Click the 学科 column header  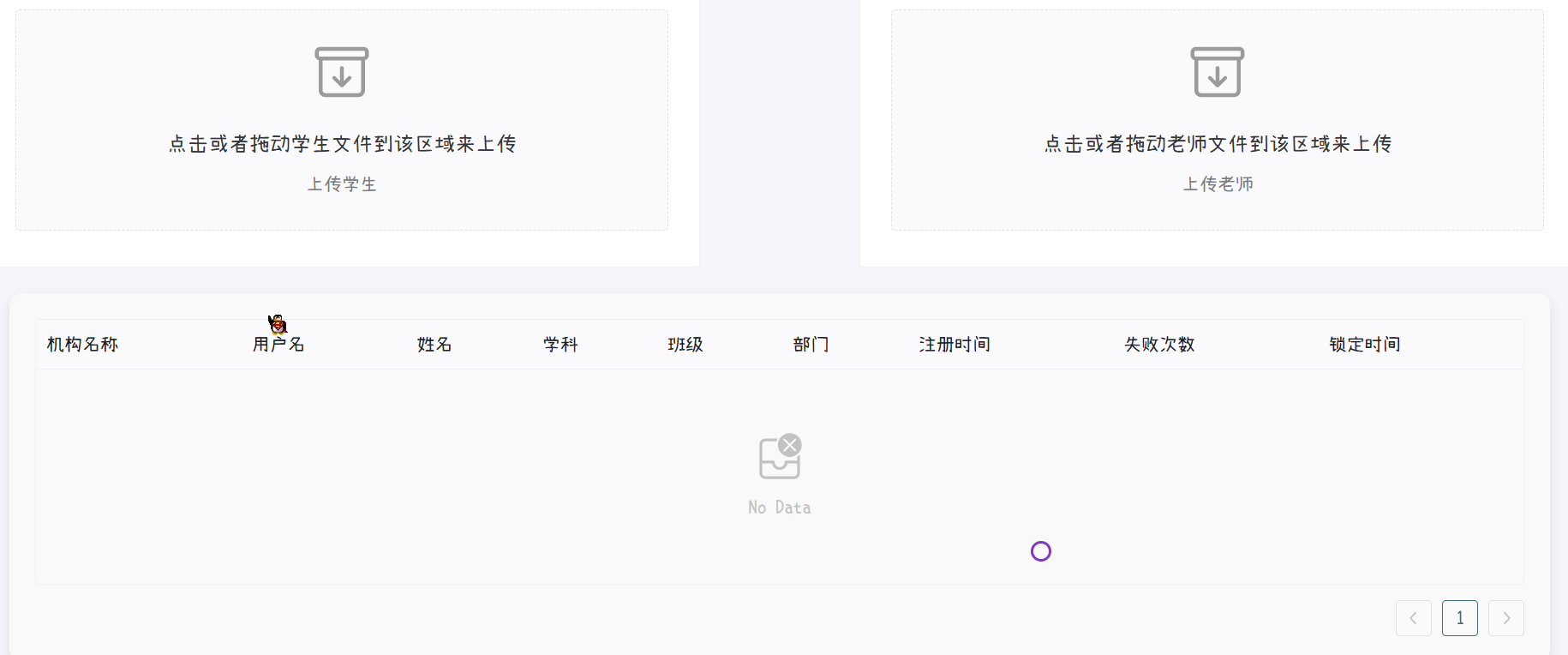pyautogui.click(x=560, y=345)
